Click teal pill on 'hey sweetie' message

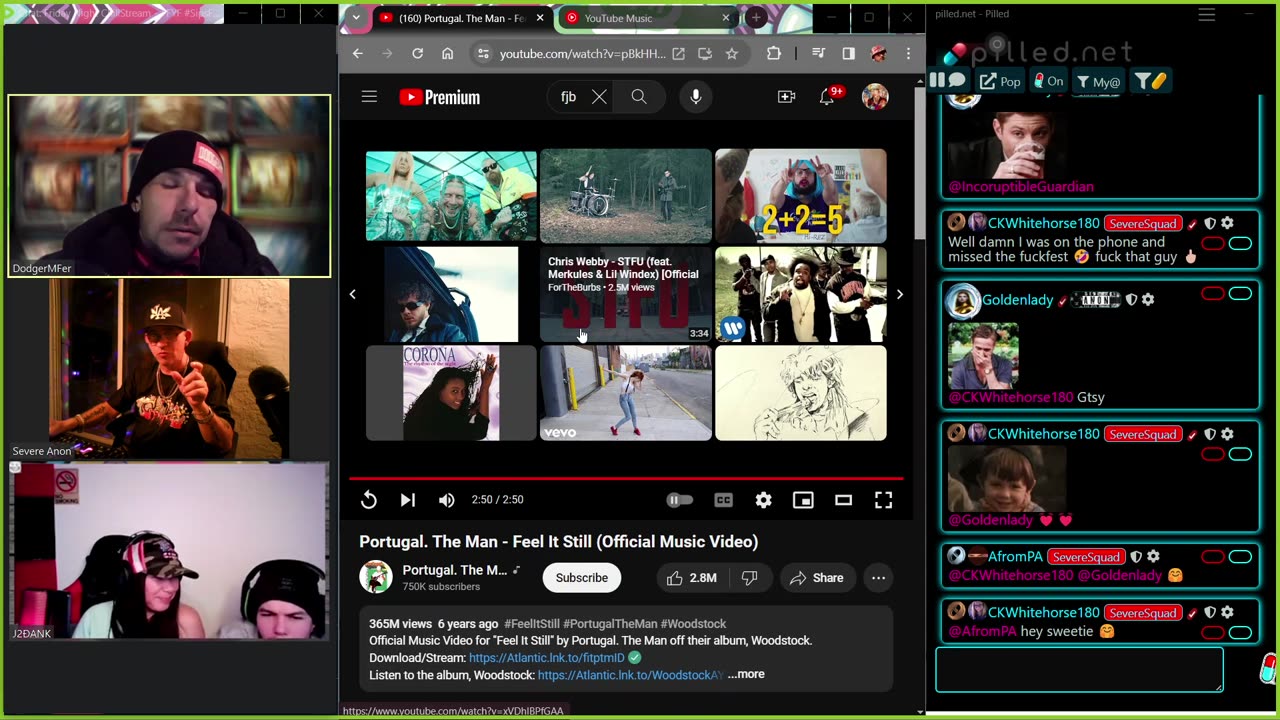tap(1240, 632)
